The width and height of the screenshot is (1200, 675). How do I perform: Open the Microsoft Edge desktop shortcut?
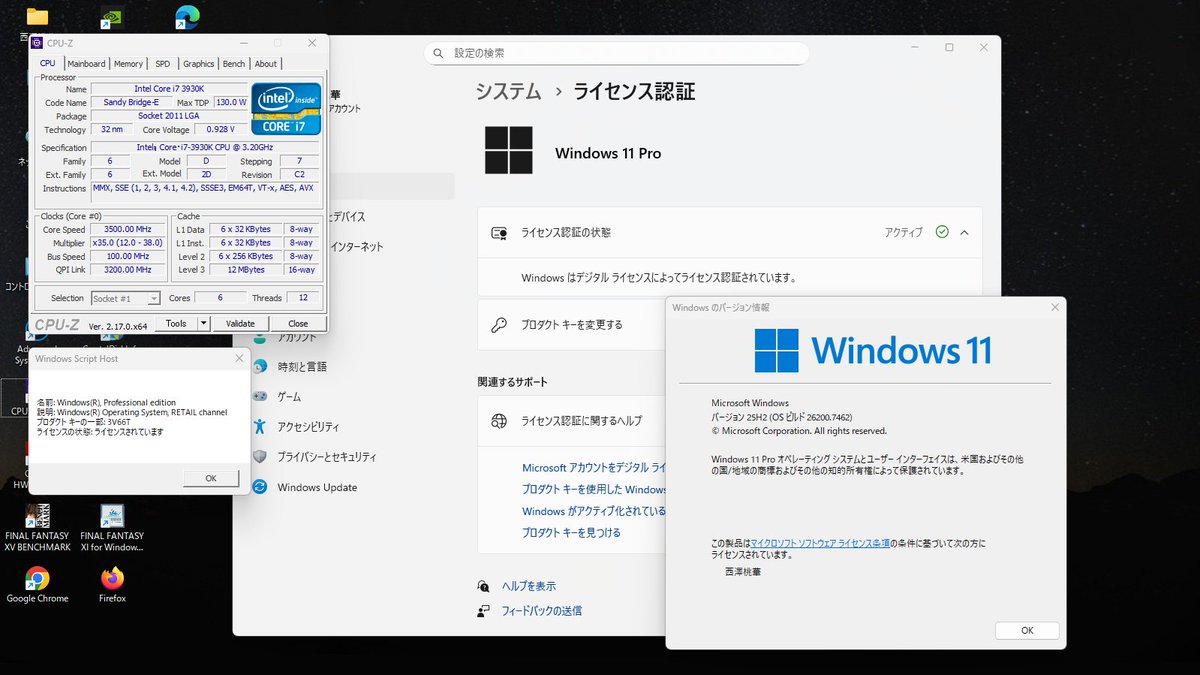(186, 17)
